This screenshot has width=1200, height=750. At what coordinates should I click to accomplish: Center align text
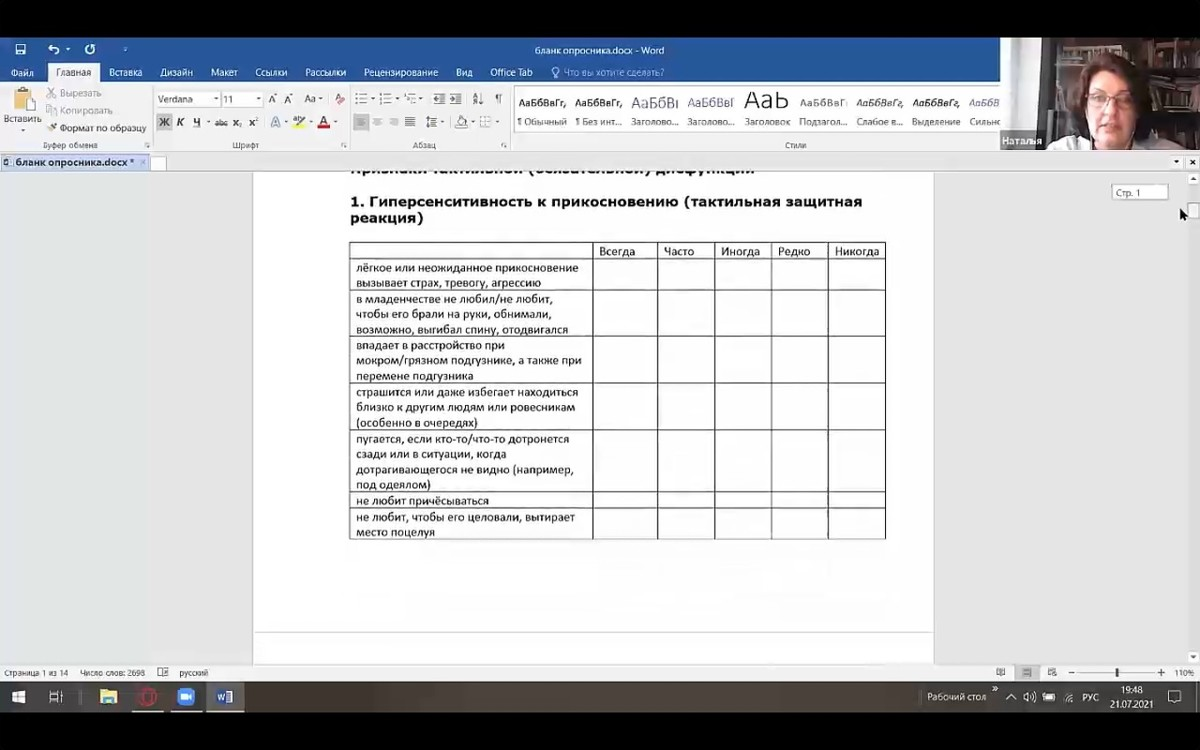tap(378, 122)
